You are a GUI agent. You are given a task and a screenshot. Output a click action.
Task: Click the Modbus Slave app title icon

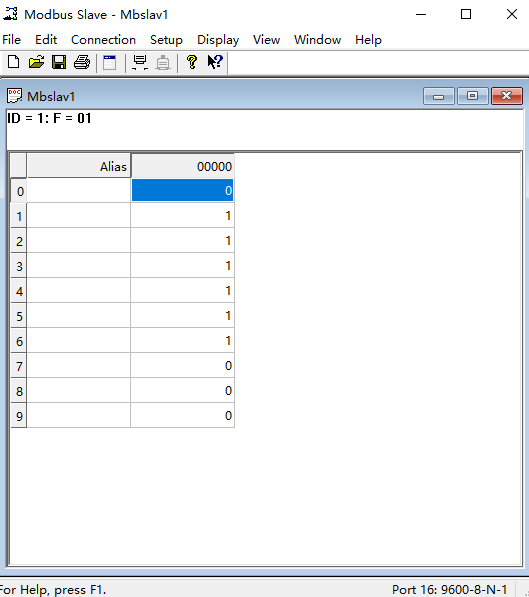10,14
